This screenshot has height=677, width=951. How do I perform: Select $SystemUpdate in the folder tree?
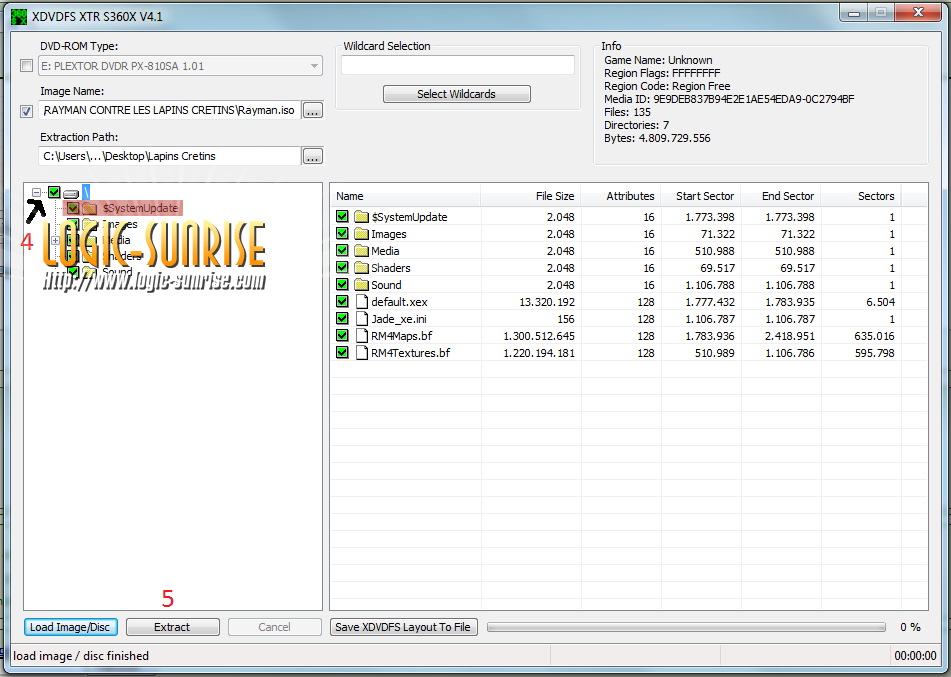coord(140,208)
